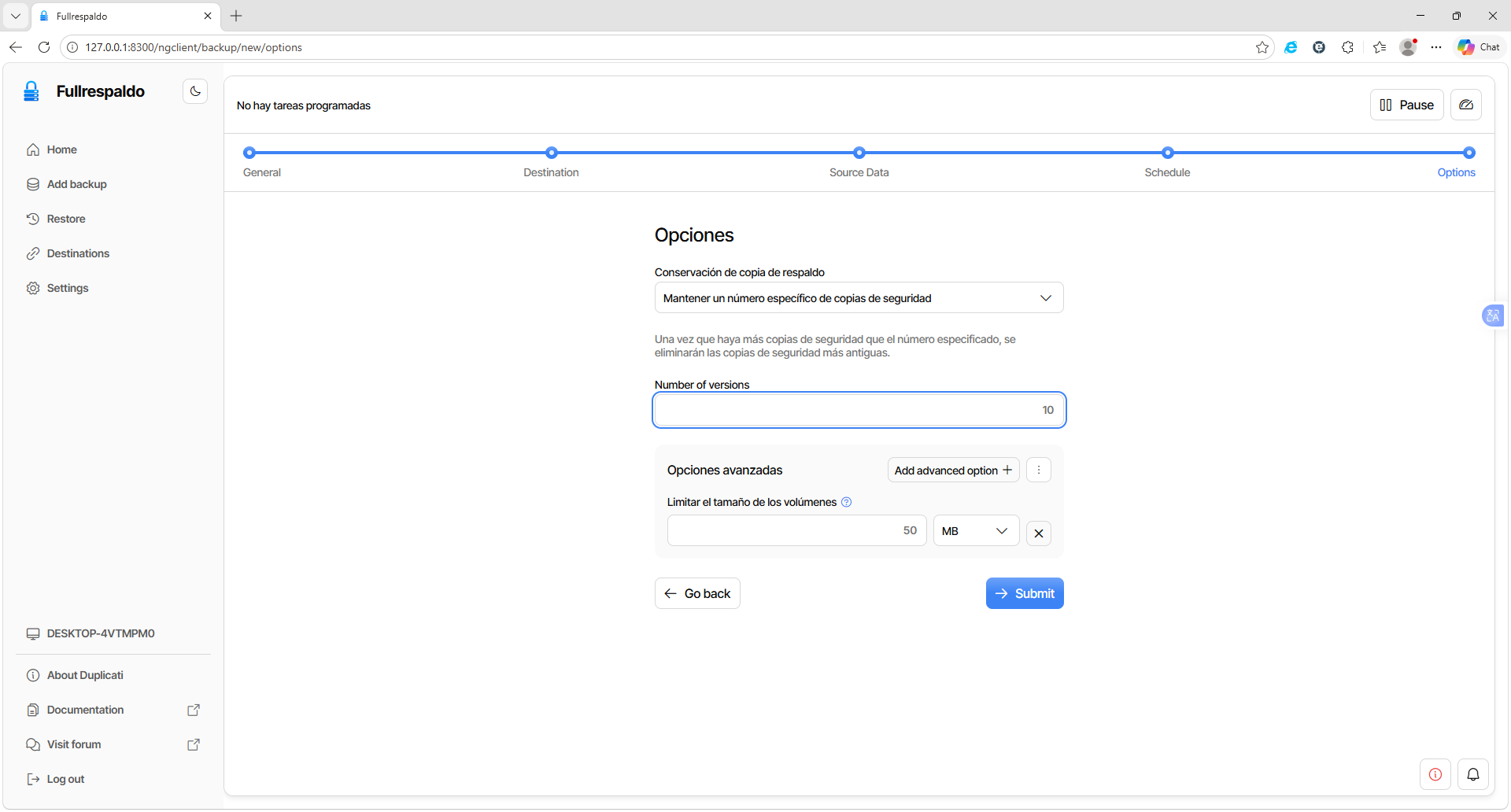This screenshot has height=812, width=1511.
Task: Open browser favorites icon
Action: click(x=1380, y=47)
